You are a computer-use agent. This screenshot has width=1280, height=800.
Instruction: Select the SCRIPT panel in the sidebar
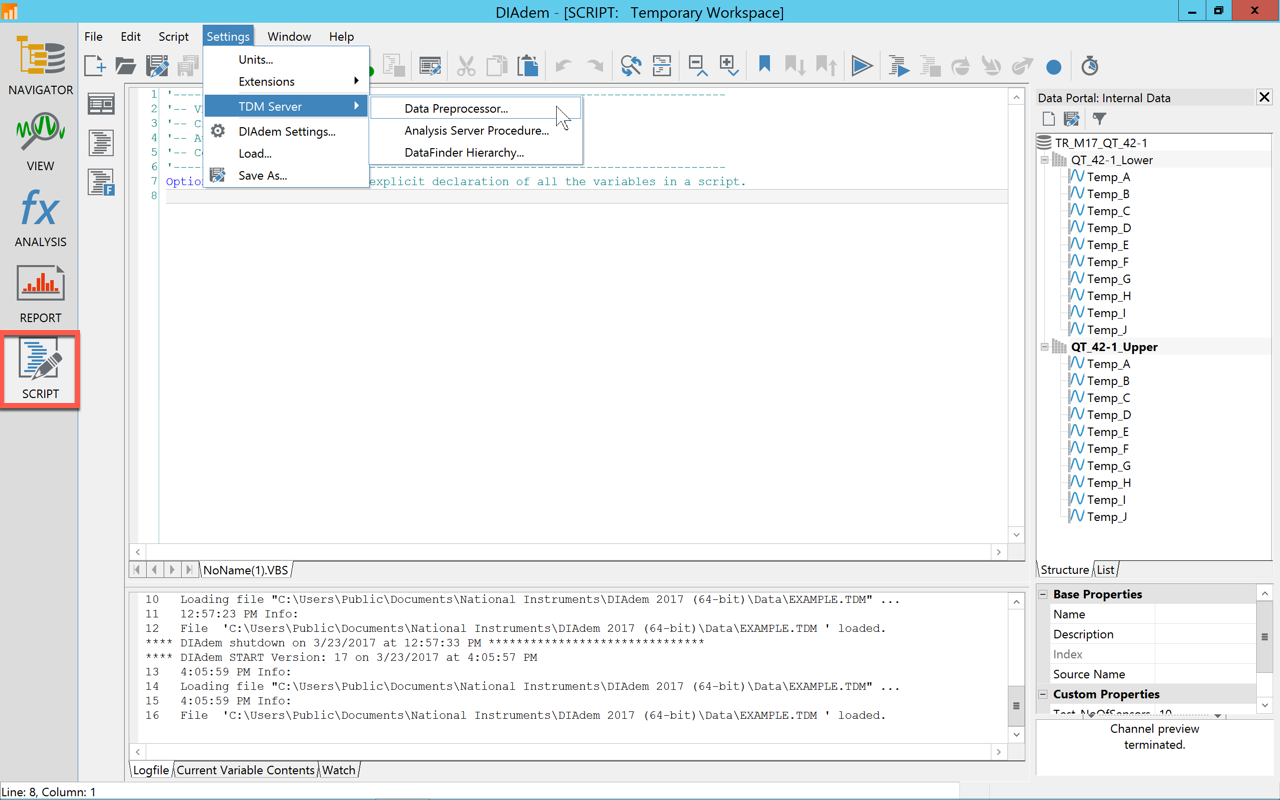40,370
